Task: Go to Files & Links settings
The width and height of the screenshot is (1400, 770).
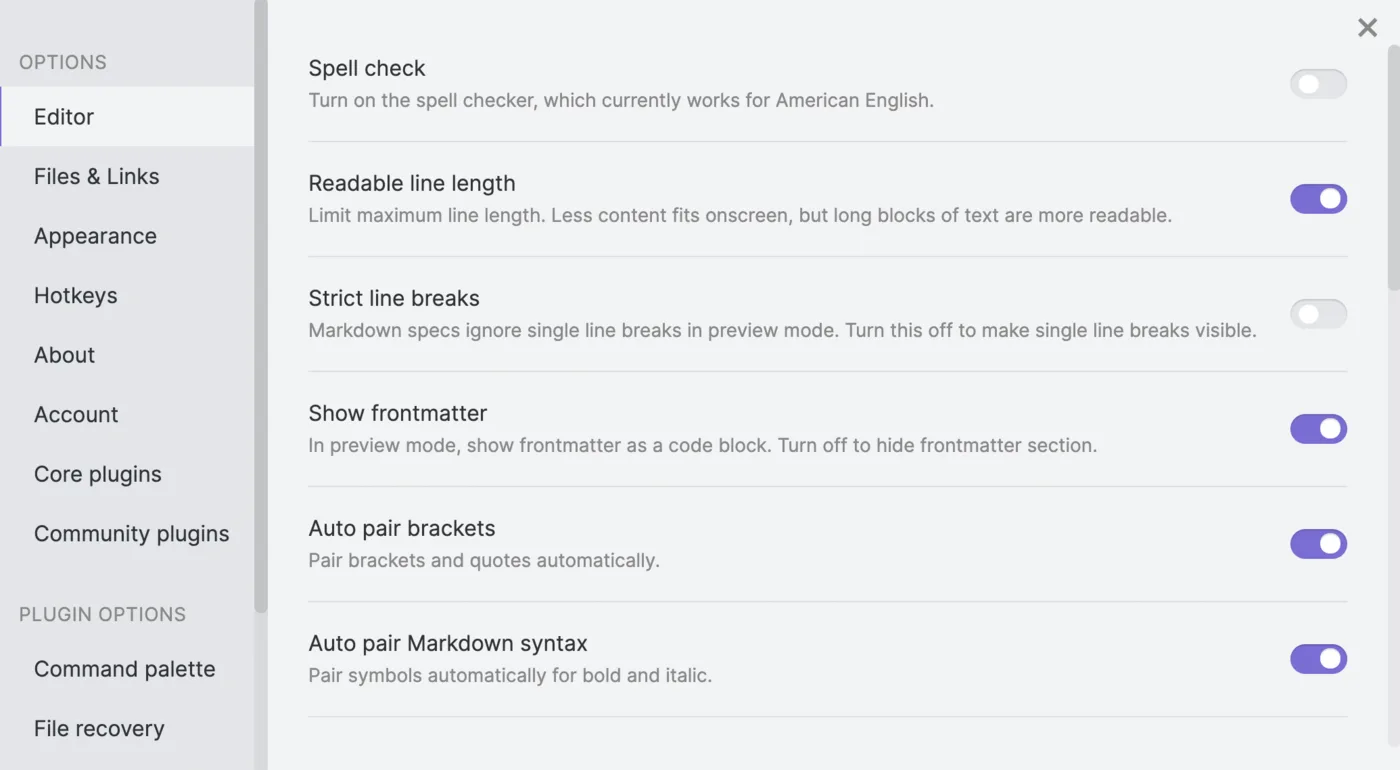Action: (x=96, y=177)
